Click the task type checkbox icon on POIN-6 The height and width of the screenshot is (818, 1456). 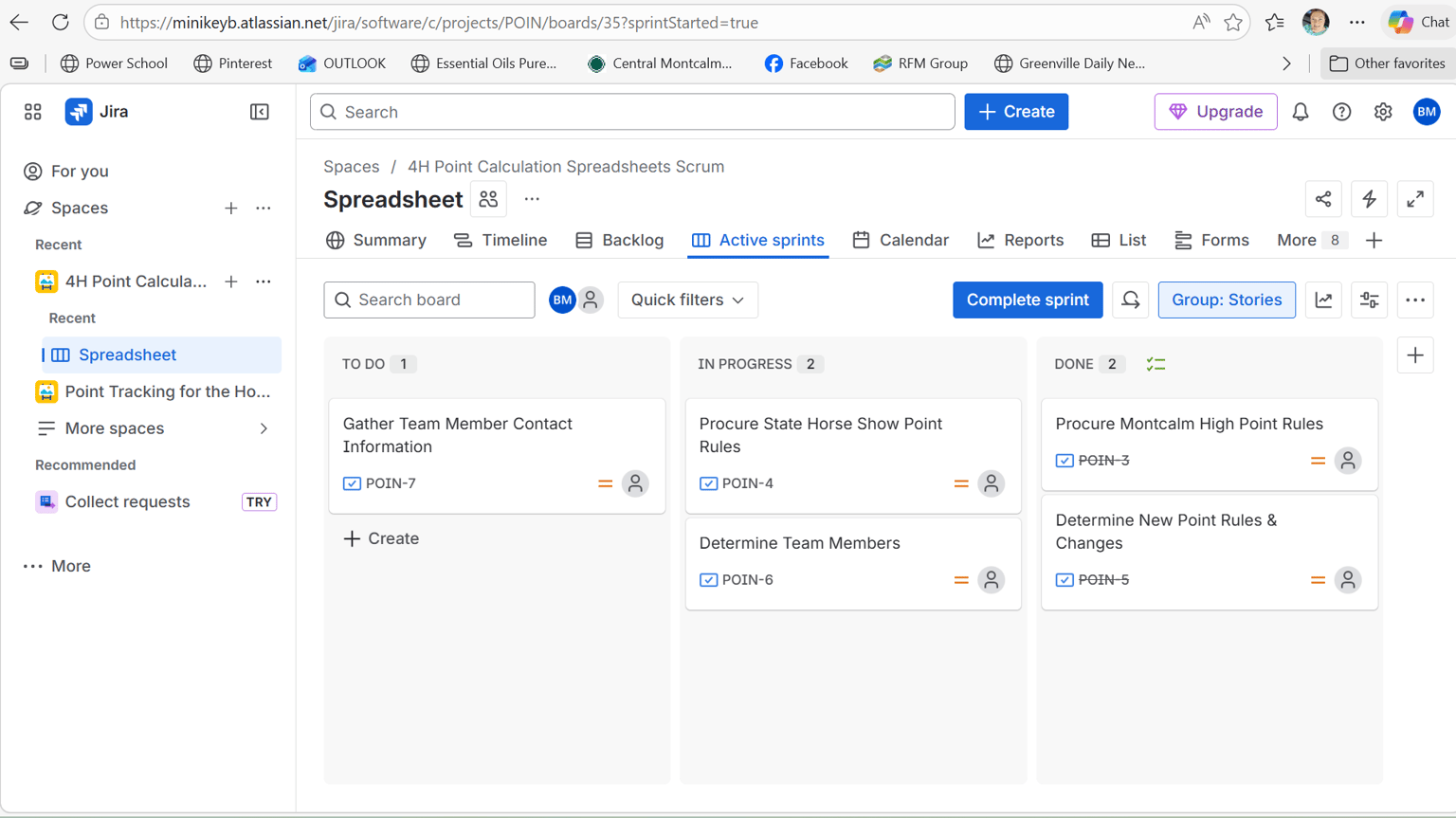(x=708, y=580)
